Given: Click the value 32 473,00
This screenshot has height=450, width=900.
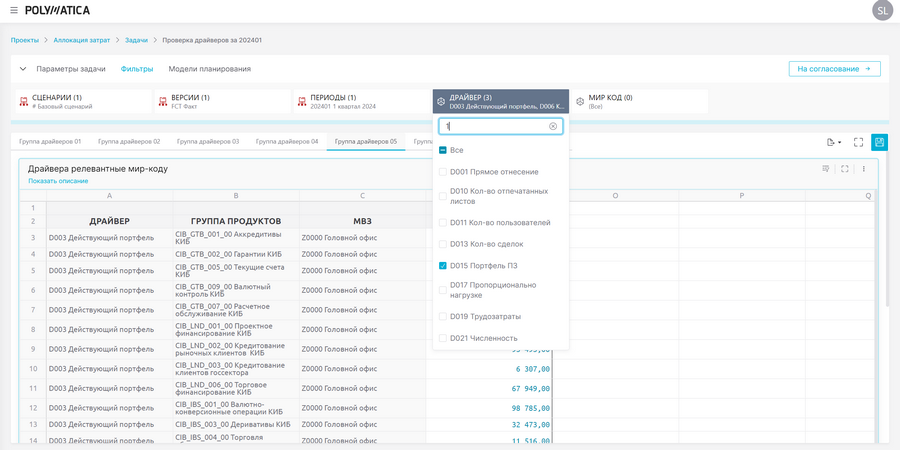Looking at the screenshot, I should tap(530, 424).
